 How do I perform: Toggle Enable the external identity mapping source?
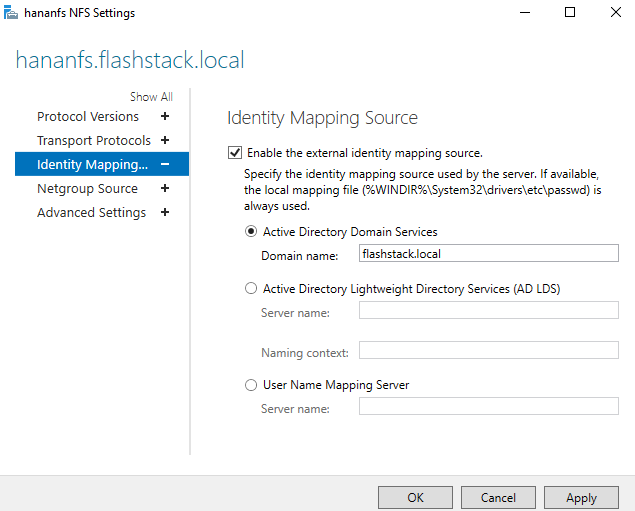235,153
